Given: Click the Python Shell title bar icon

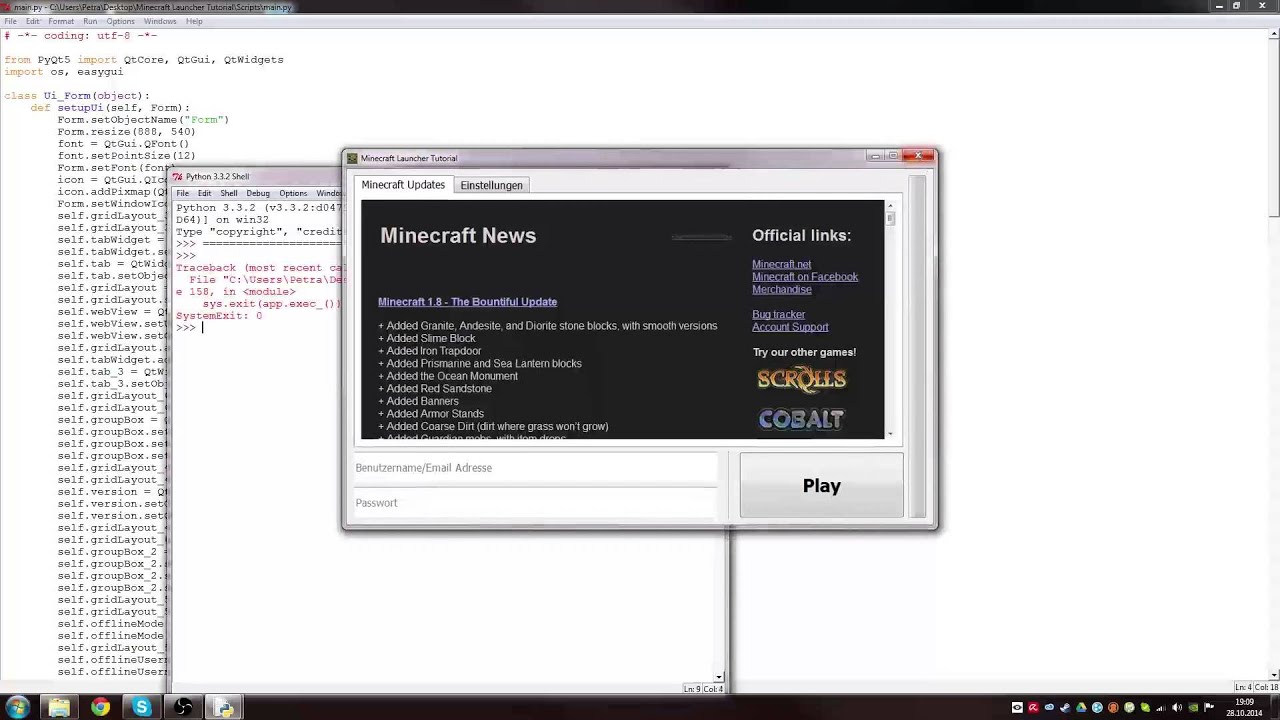Looking at the screenshot, I should 177,177.
